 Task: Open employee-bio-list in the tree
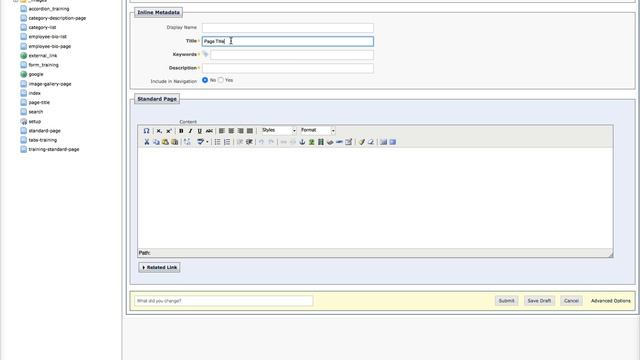[47, 37]
